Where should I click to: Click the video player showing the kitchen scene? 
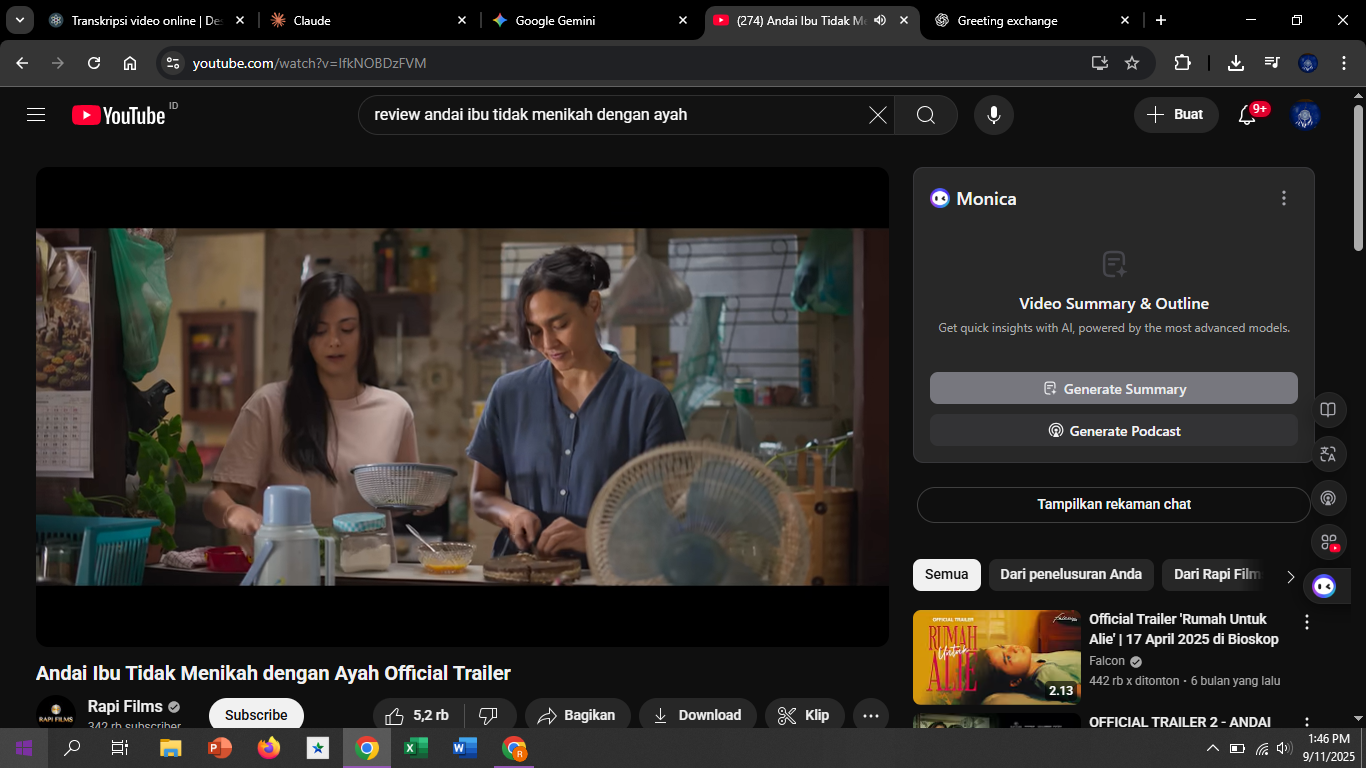462,407
